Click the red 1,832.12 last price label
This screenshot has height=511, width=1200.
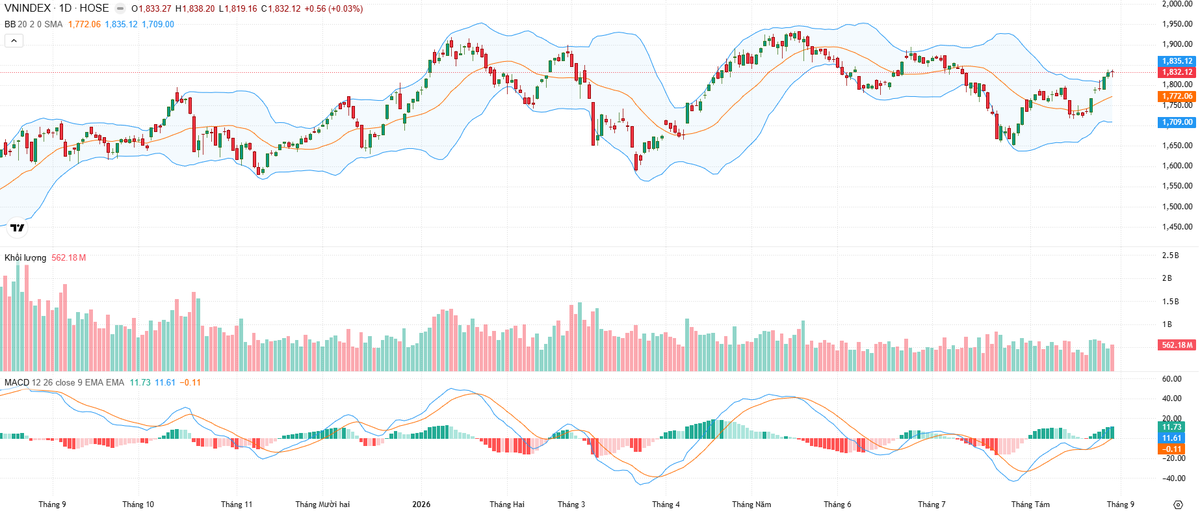pos(1177,72)
